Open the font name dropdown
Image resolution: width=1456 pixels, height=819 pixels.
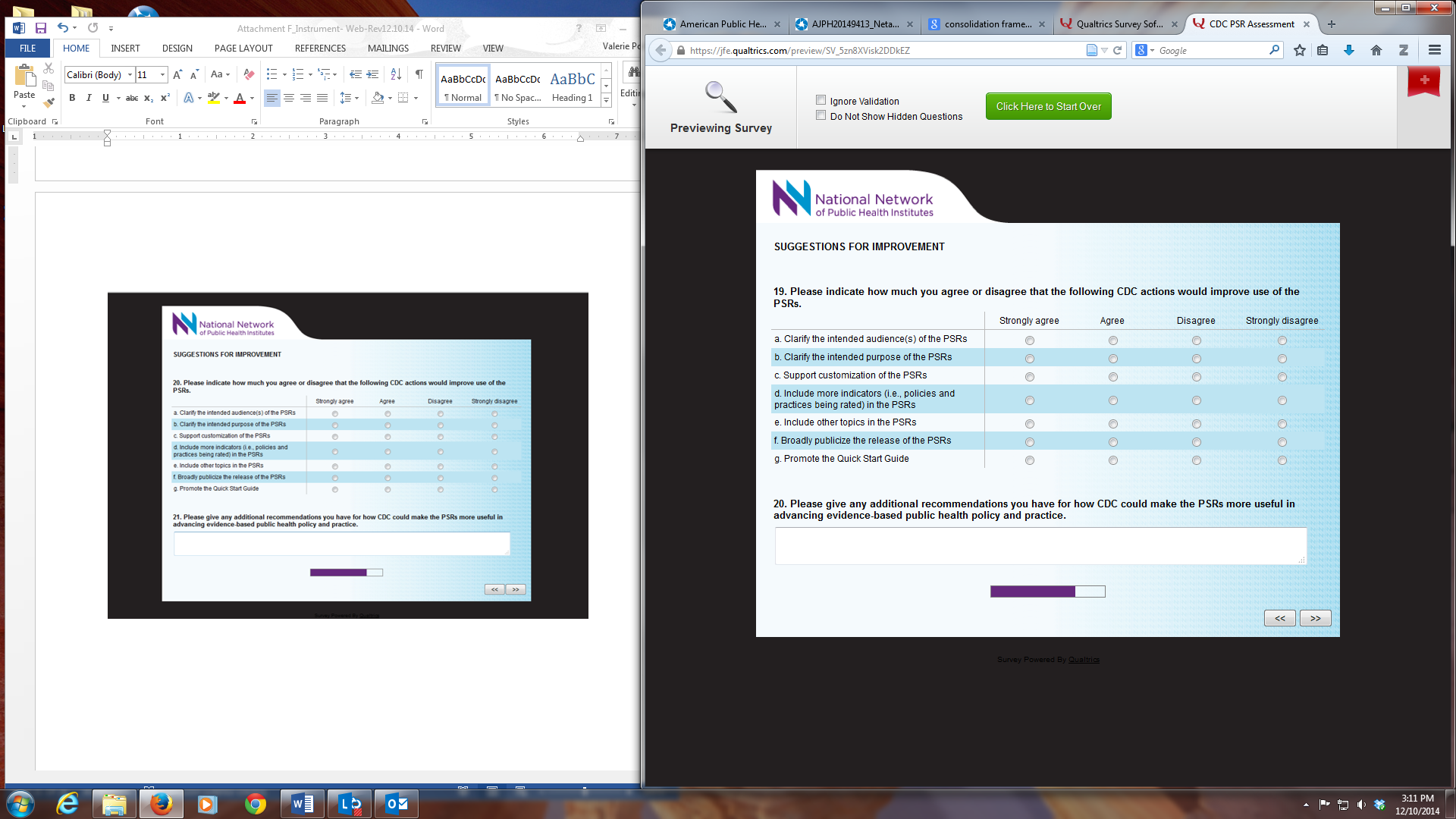[130, 74]
